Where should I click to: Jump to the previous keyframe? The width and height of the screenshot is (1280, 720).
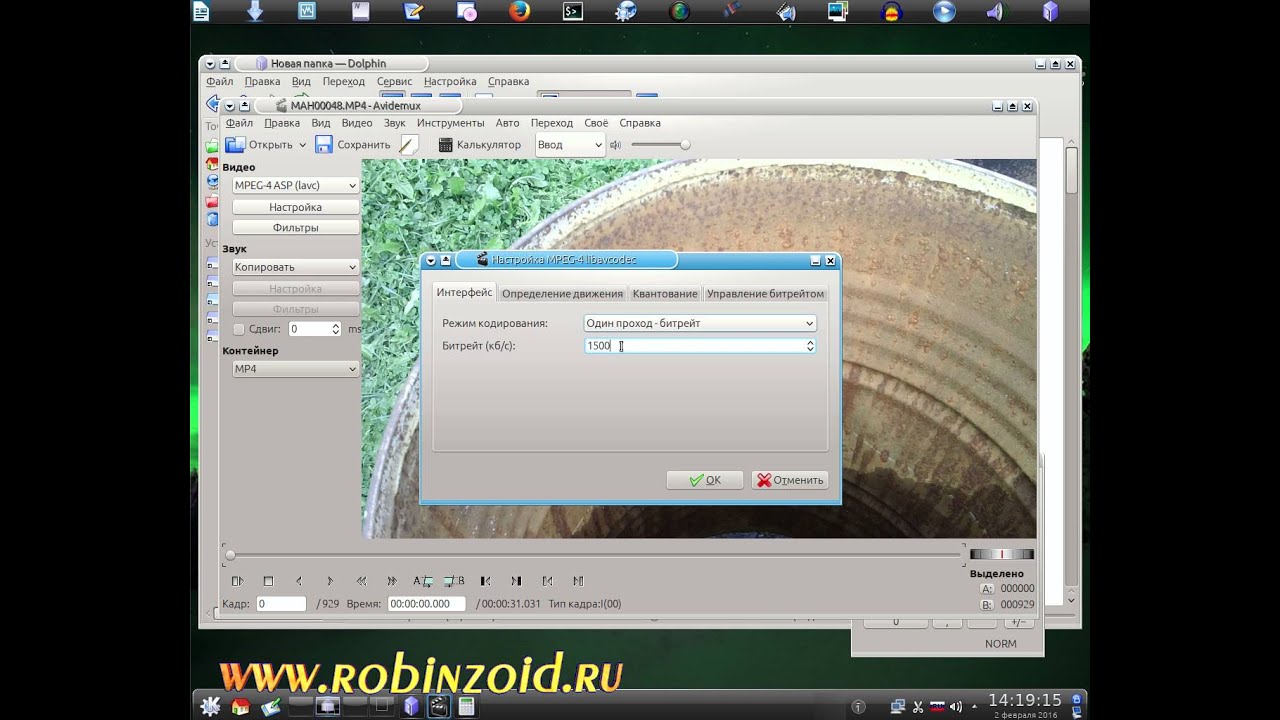click(x=361, y=581)
